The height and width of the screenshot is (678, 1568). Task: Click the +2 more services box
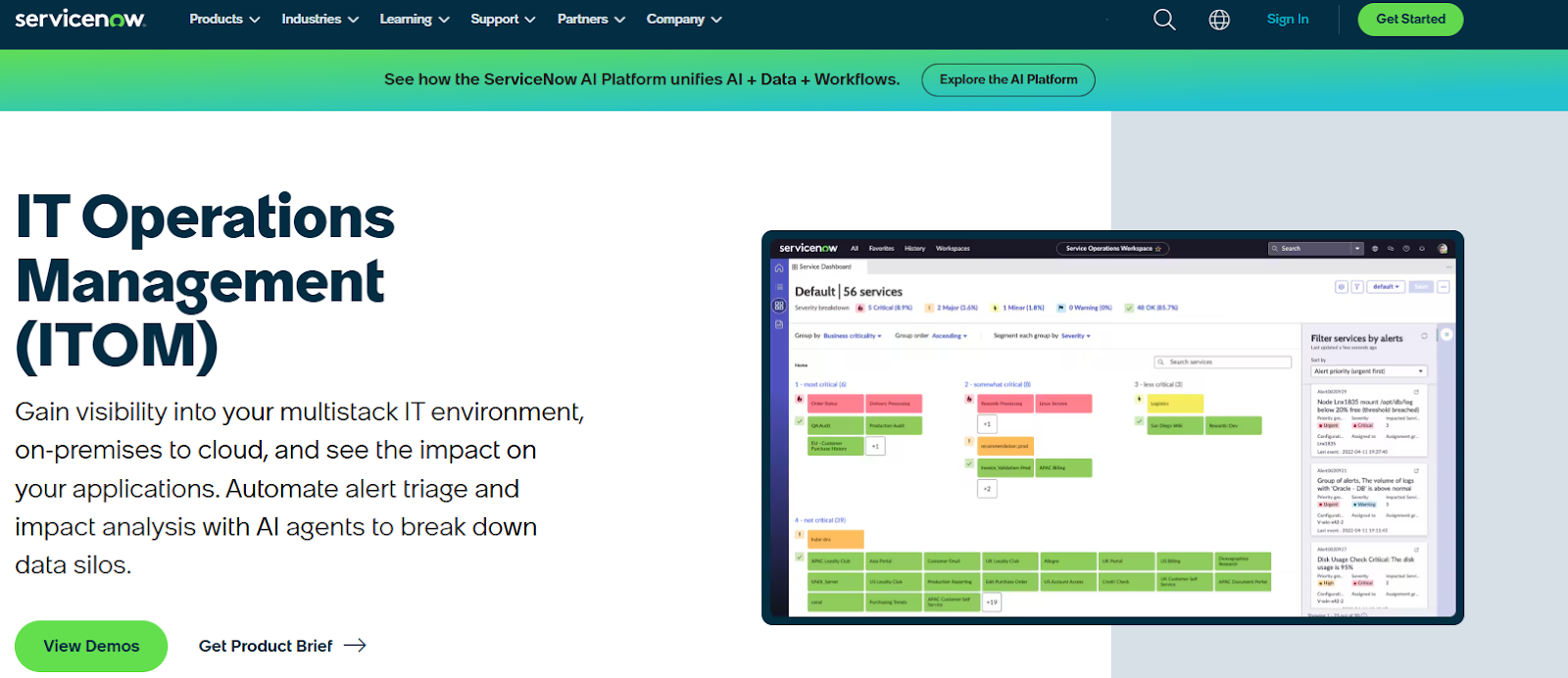987,489
